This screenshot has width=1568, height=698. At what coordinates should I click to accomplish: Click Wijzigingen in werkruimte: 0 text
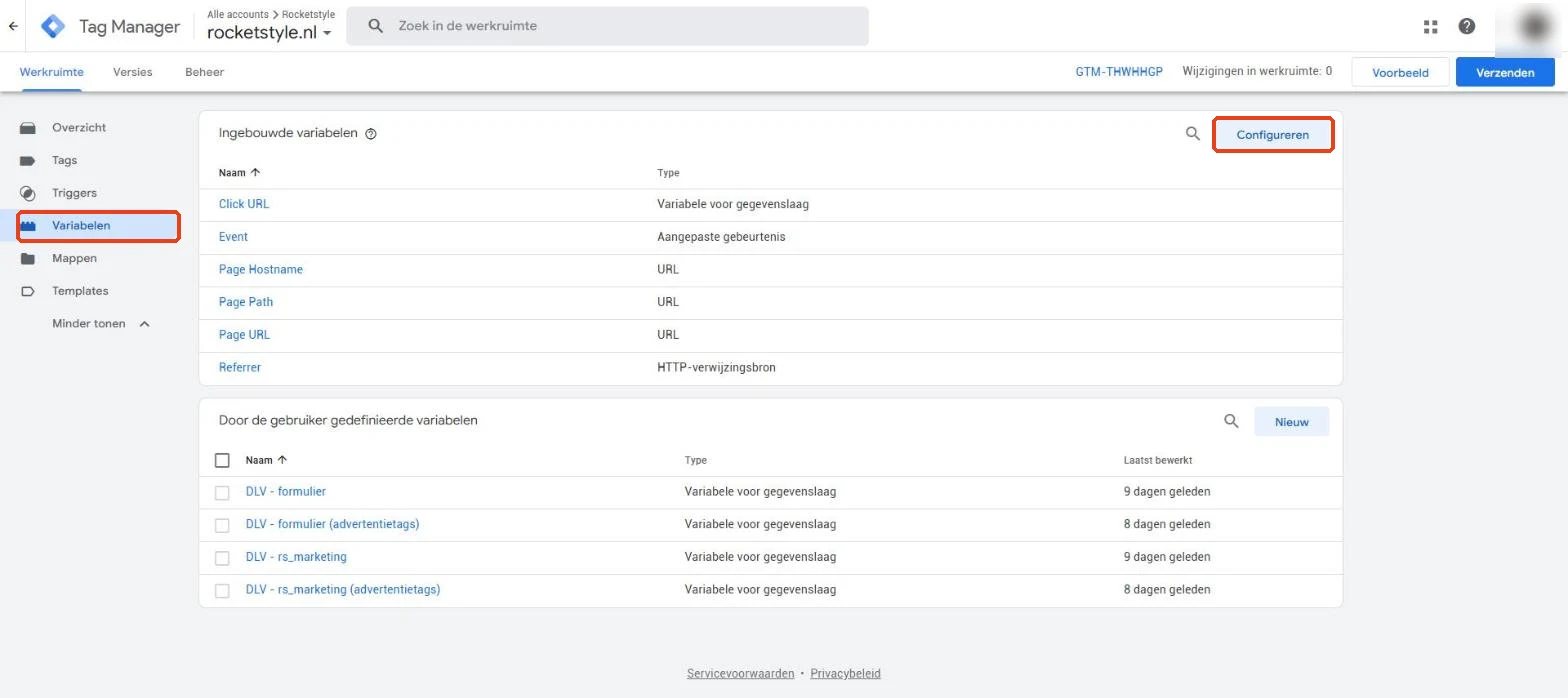coord(1257,72)
